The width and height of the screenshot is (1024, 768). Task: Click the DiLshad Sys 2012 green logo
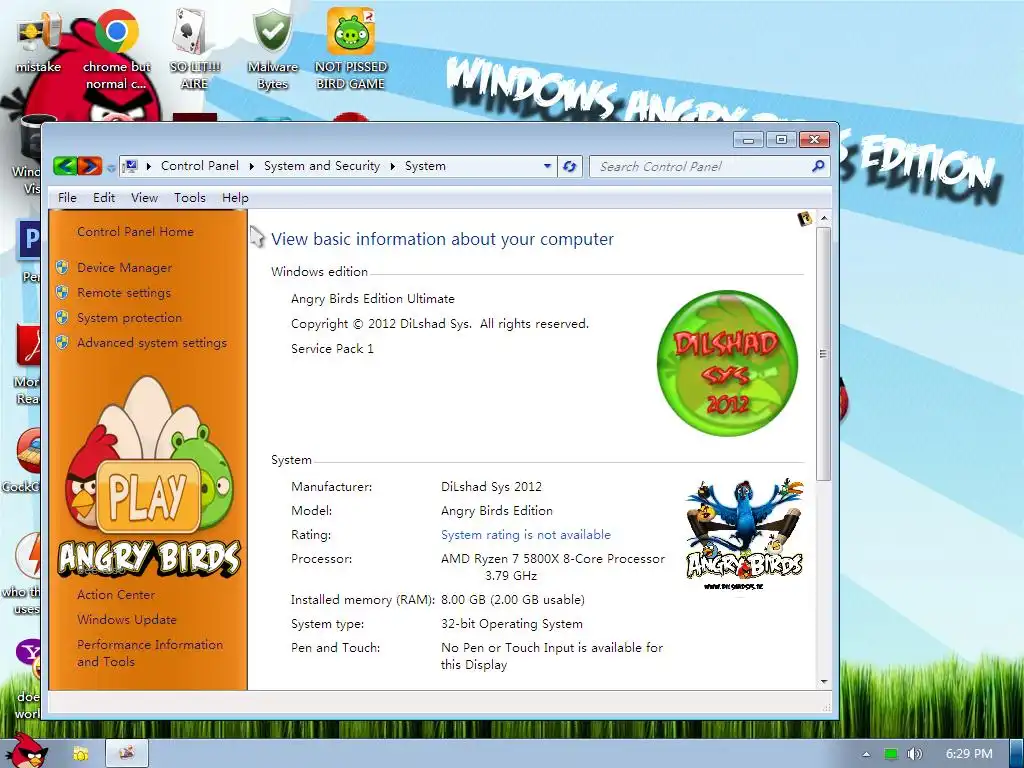click(x=727, y=363)
